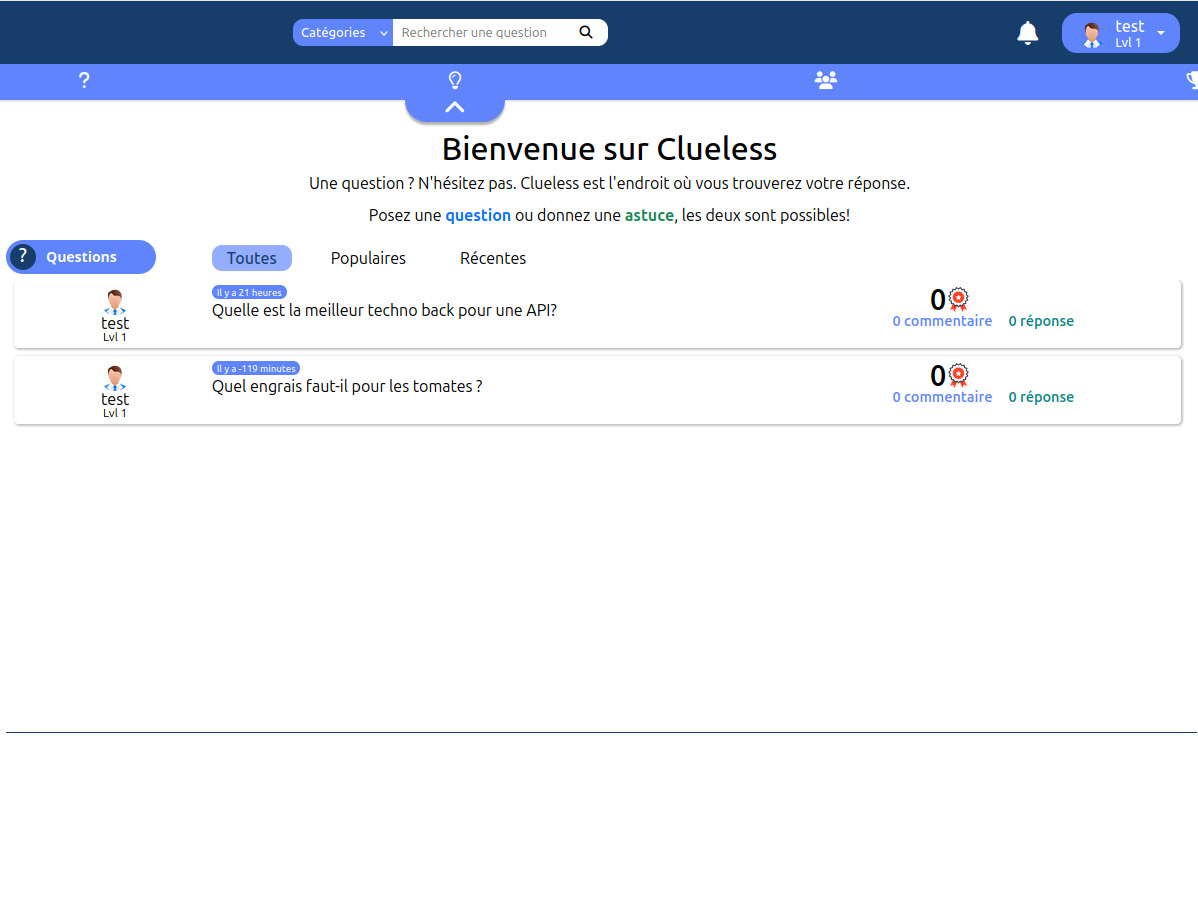The image size is (1198, 897).
Task: Click the green "astuce" link
Action: [x=649, y=215]
